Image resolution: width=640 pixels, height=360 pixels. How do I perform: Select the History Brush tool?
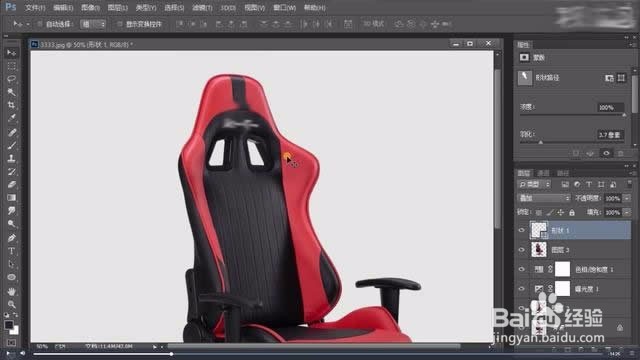pos(11,171)
